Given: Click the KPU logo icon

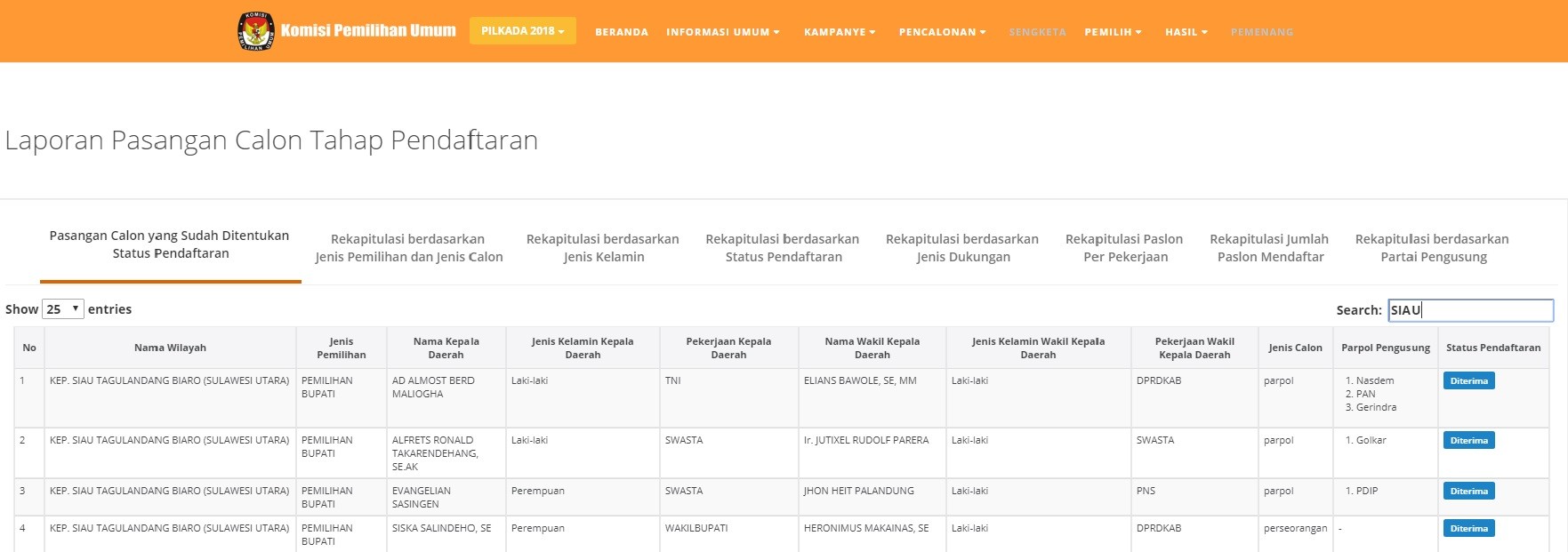Looking at the screenshot, I should coord(255,31).
